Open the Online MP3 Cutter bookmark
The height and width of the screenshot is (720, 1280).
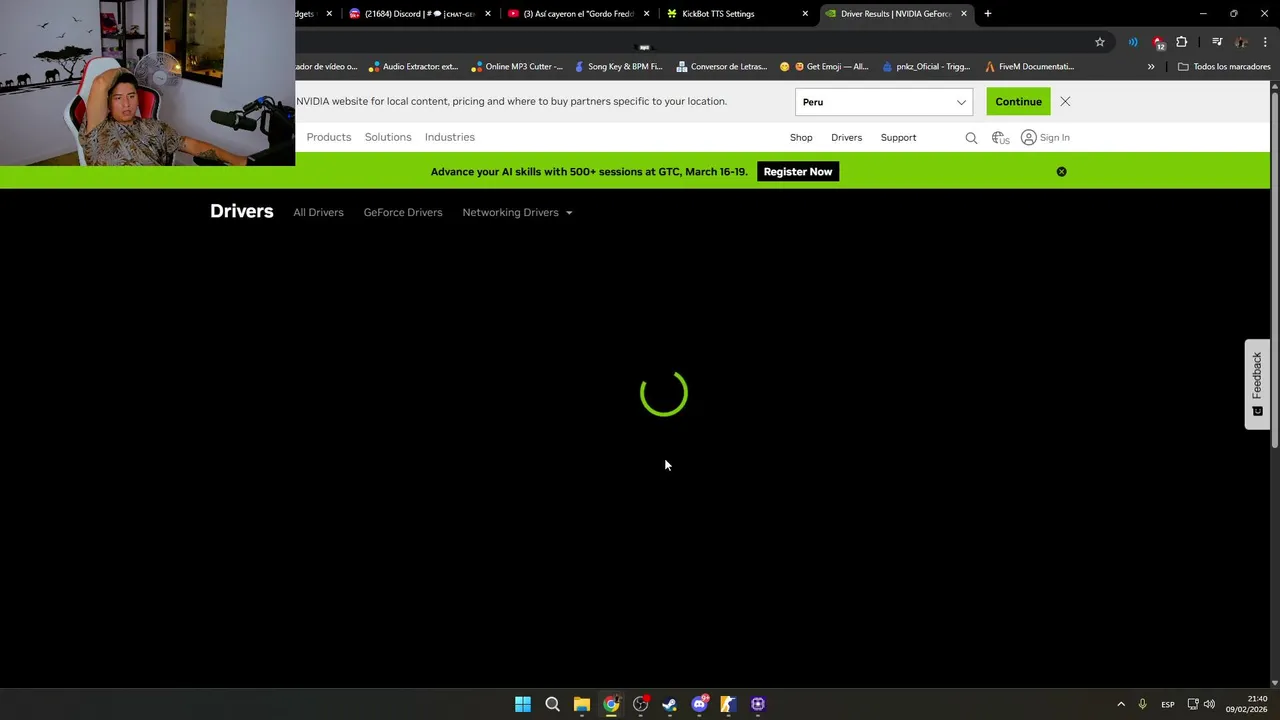516,67
